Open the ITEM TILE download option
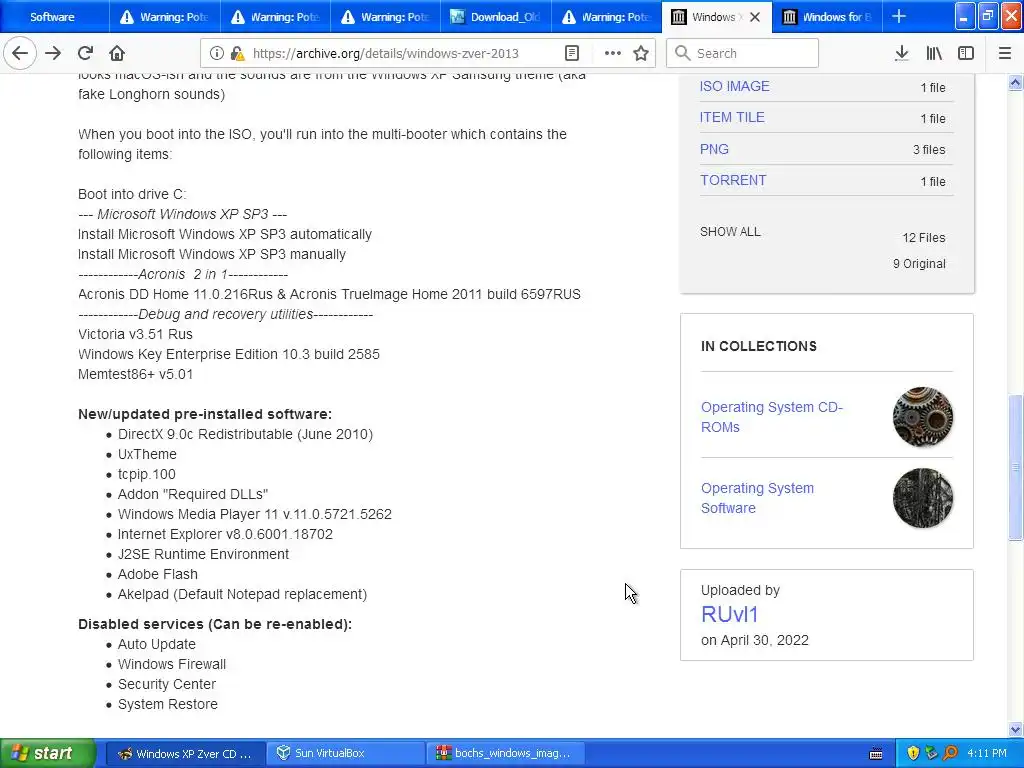Viewport: 1024px width, 768px height. tap(732, 118)
